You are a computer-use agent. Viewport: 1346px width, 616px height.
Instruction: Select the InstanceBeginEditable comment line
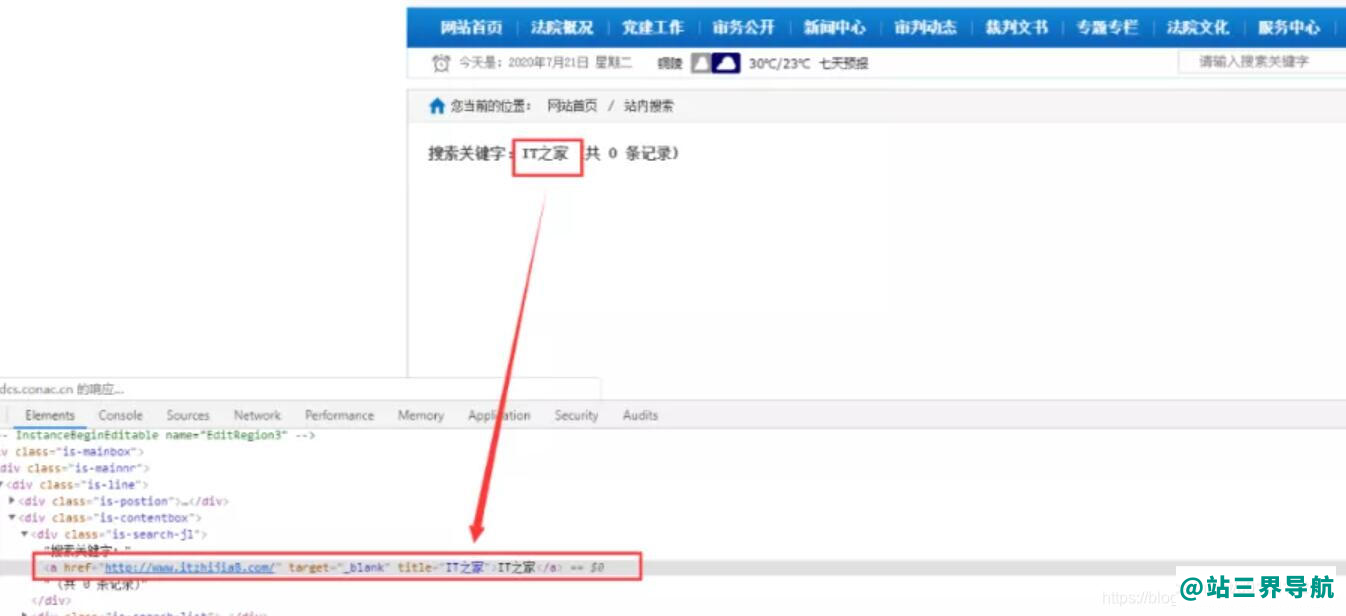160,436
